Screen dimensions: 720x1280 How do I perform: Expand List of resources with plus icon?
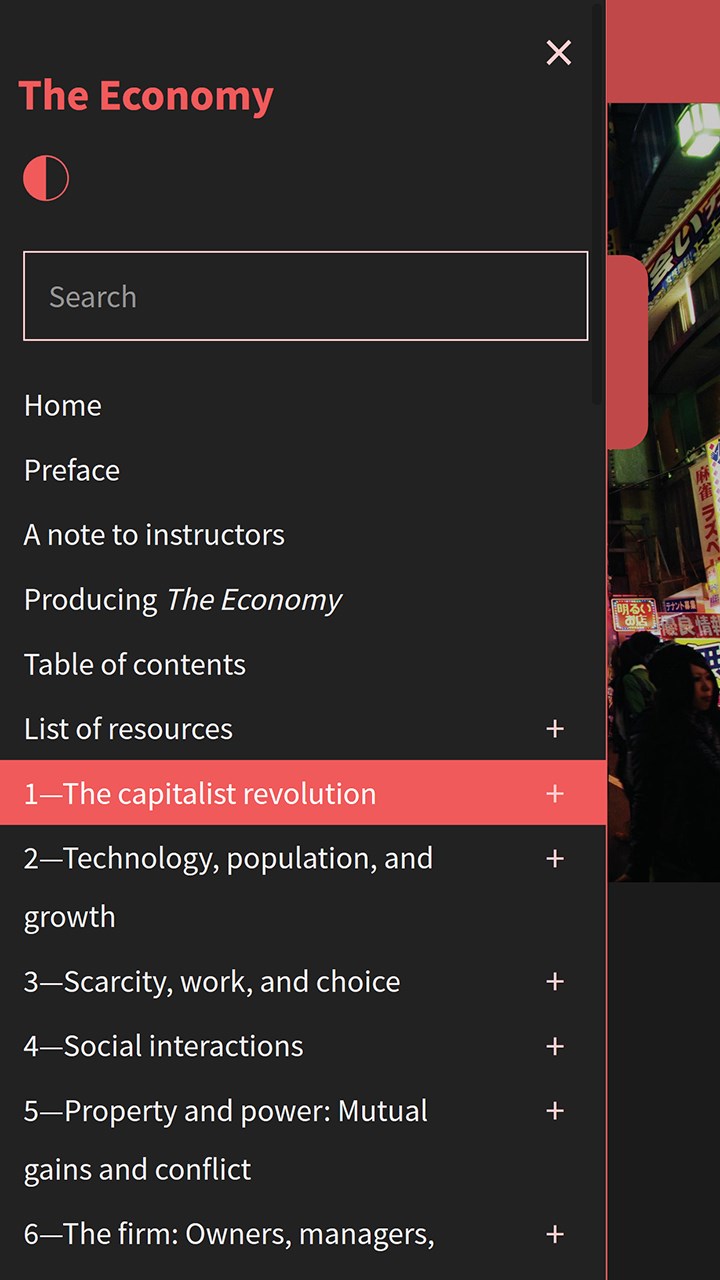click(555, 729)
